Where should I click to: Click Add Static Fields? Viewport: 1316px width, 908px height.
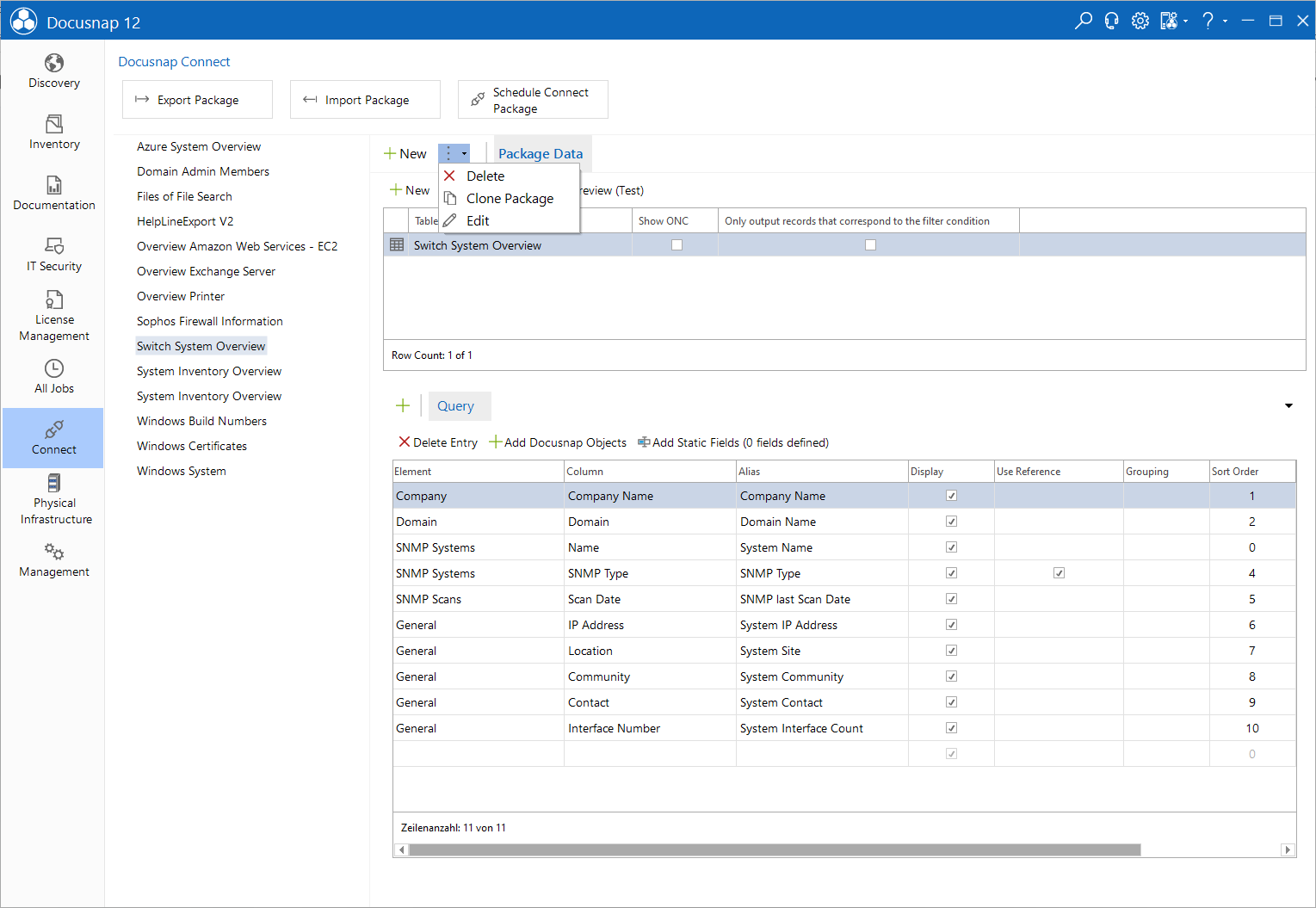click(x=733, y=442)
